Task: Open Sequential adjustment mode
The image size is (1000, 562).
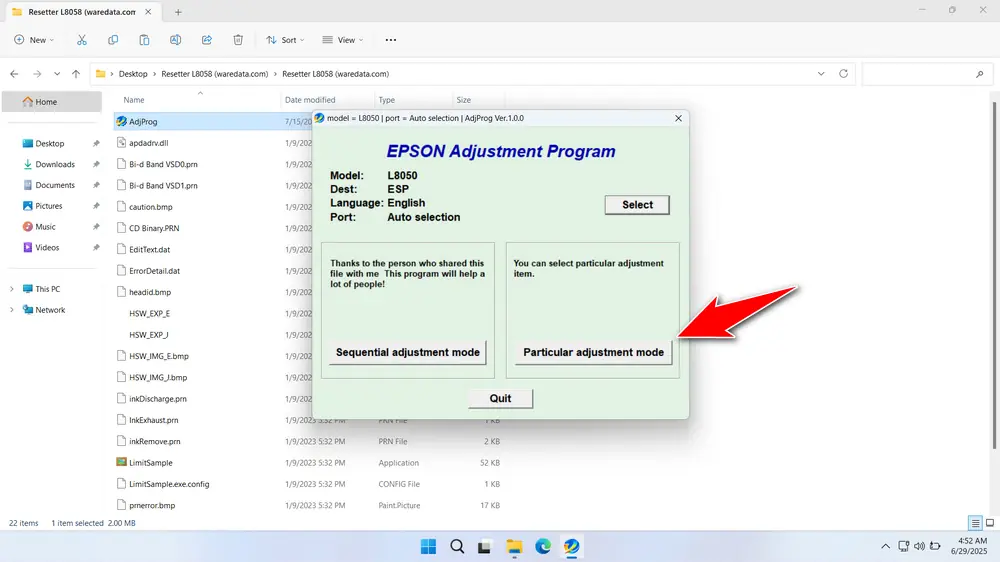Action: point(408,352)
